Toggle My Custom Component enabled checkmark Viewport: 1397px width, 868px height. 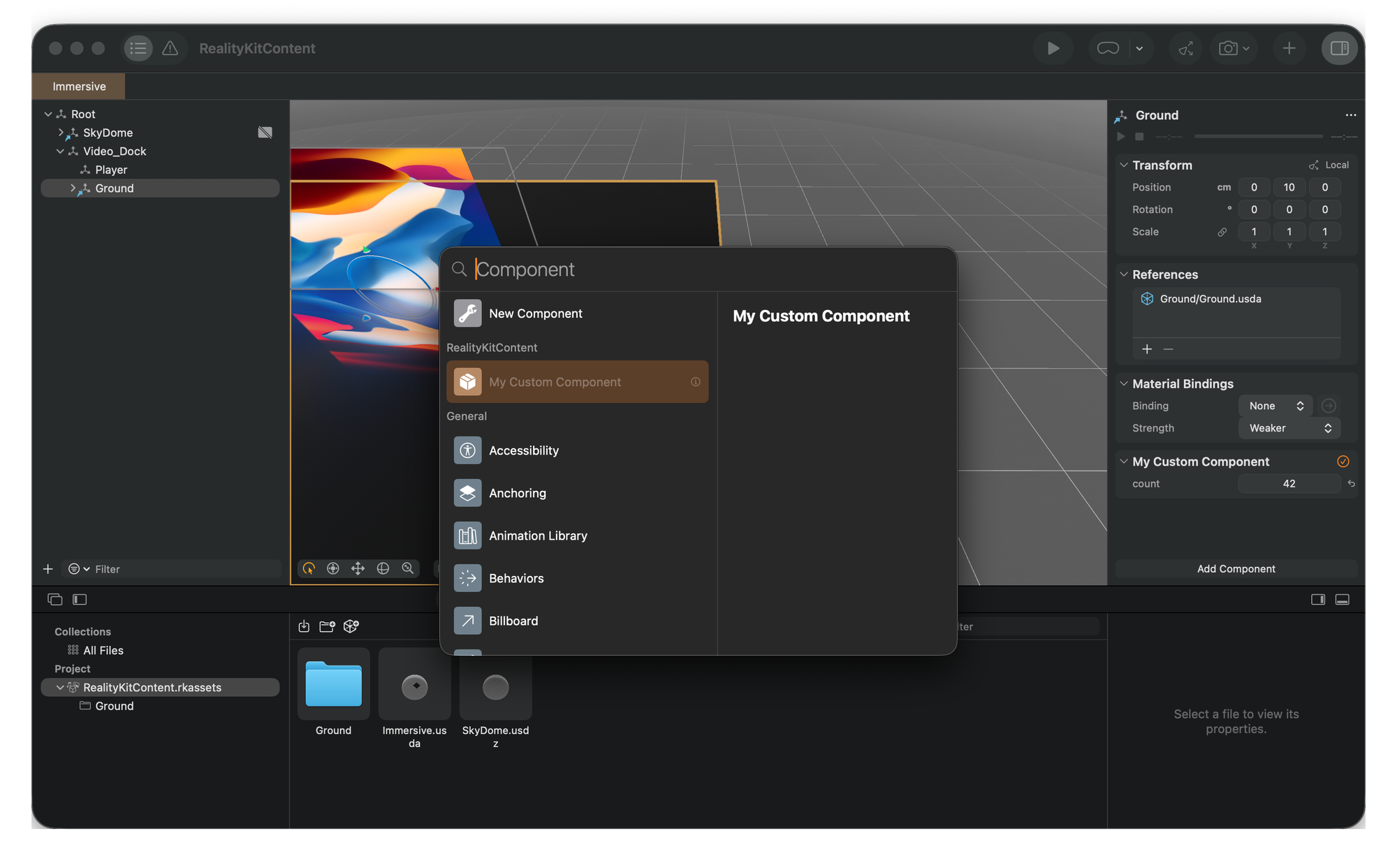pos(1343,462)
